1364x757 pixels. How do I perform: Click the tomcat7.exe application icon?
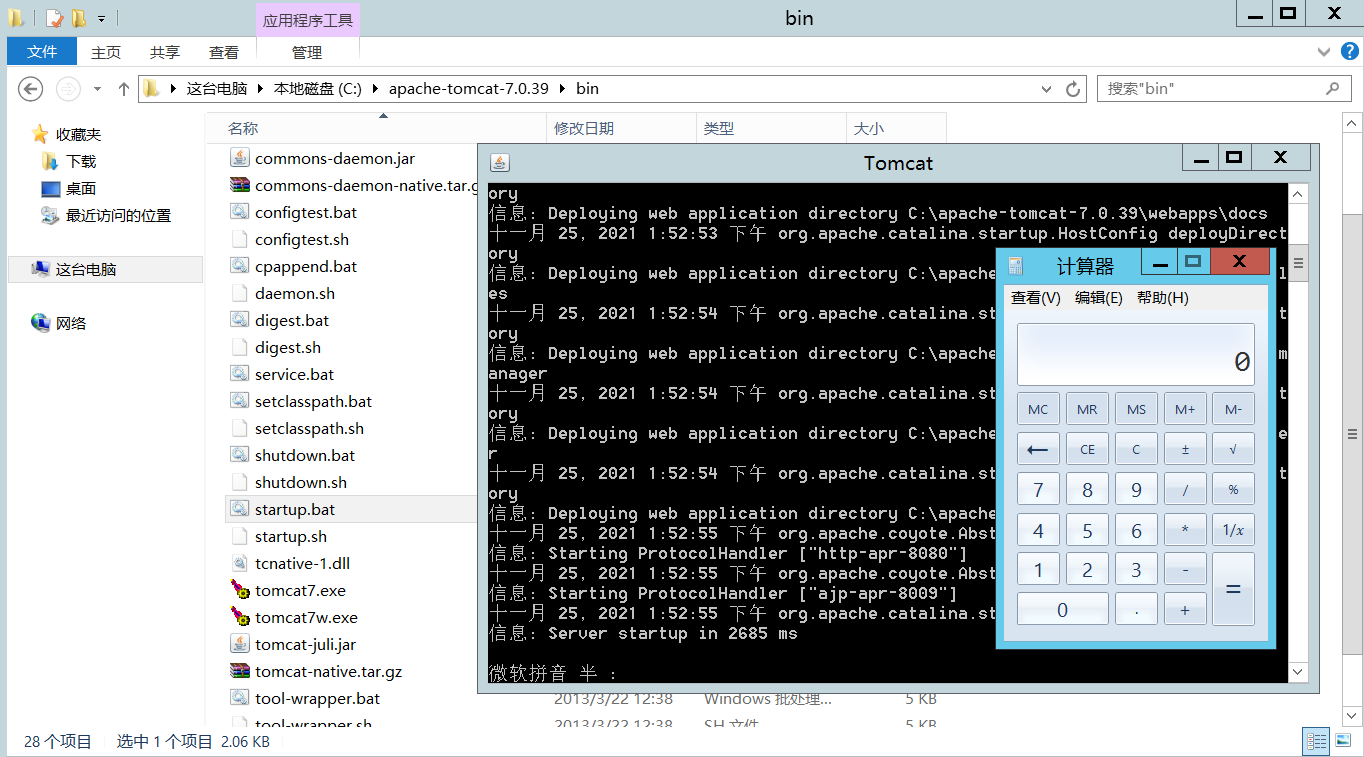(x=239, y=590)
